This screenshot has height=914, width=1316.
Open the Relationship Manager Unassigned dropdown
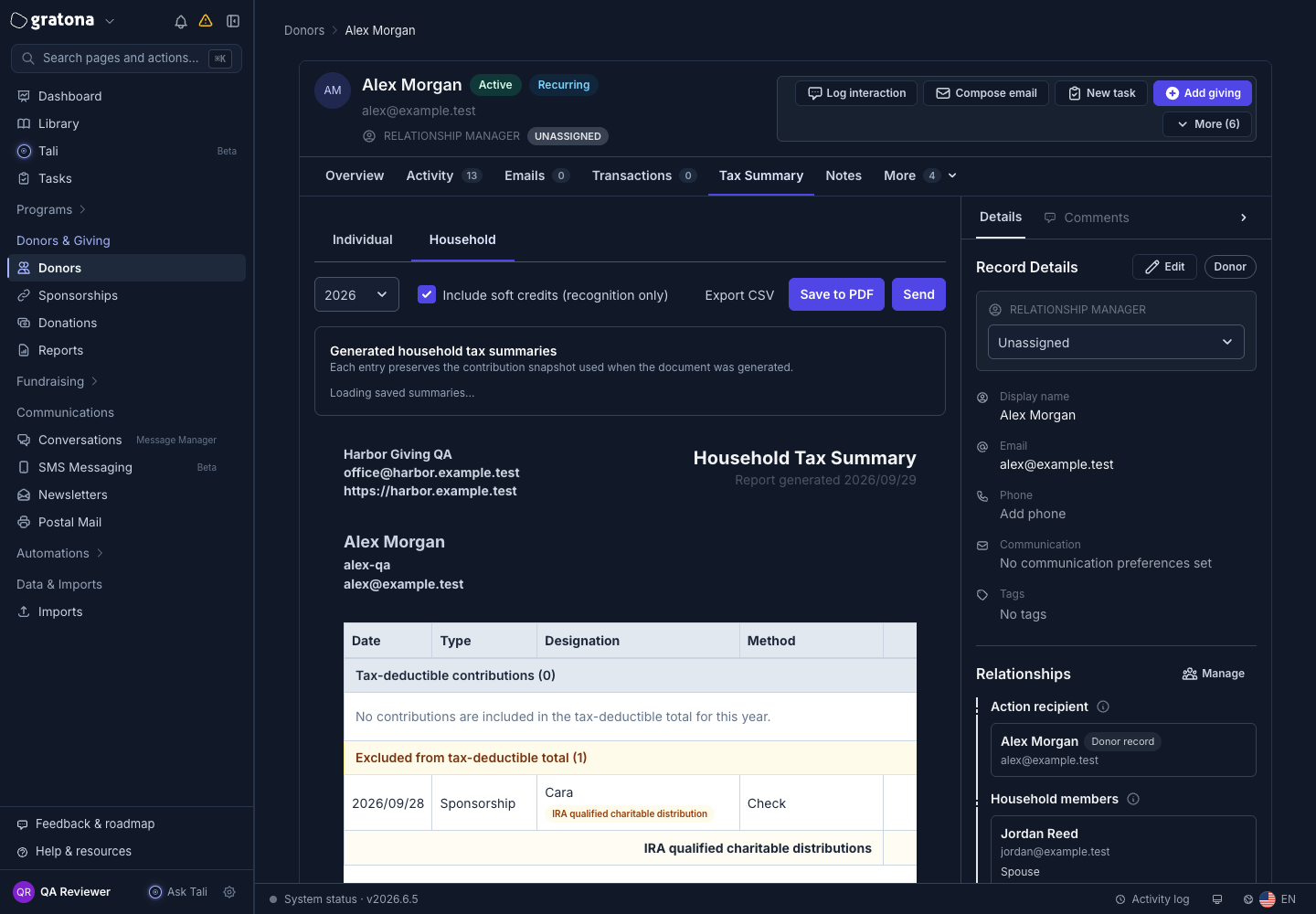[x=1116, y=342]
